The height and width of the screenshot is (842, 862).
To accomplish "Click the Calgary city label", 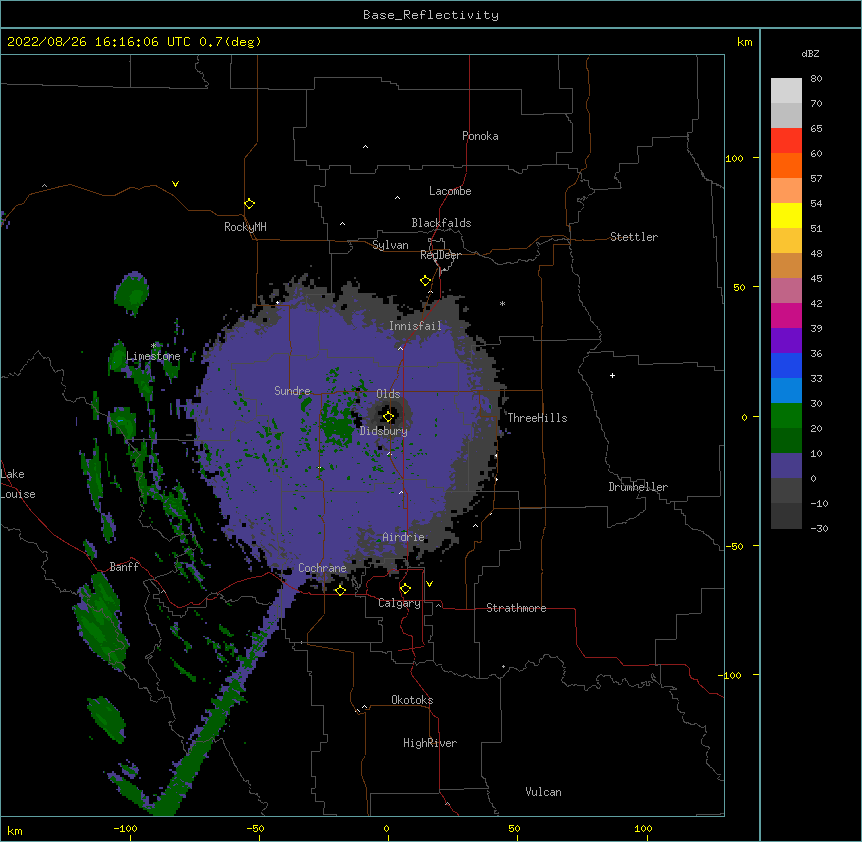I will (x=399, y=603).
